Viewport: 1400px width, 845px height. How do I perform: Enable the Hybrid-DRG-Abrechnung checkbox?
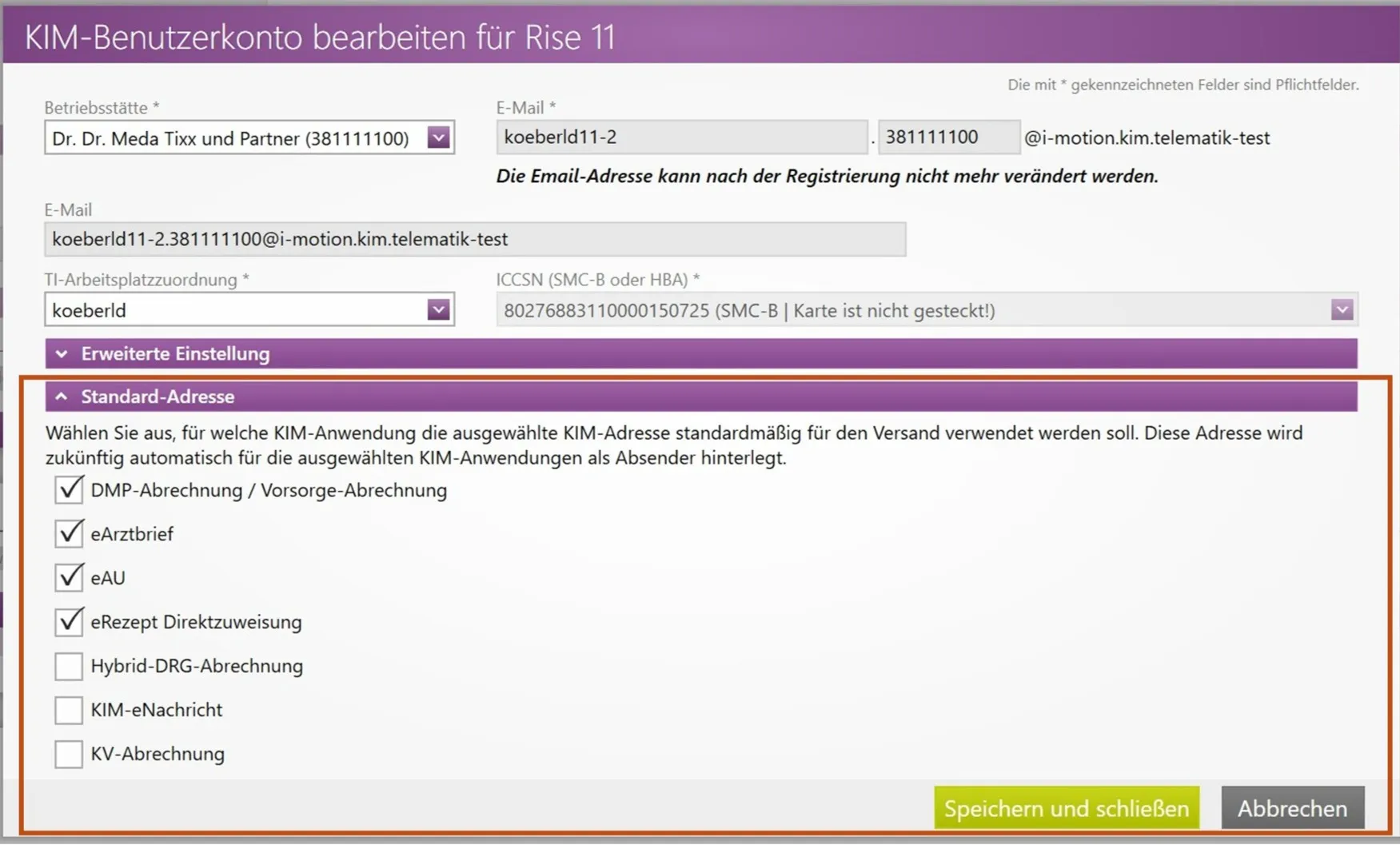coord(70,666)
